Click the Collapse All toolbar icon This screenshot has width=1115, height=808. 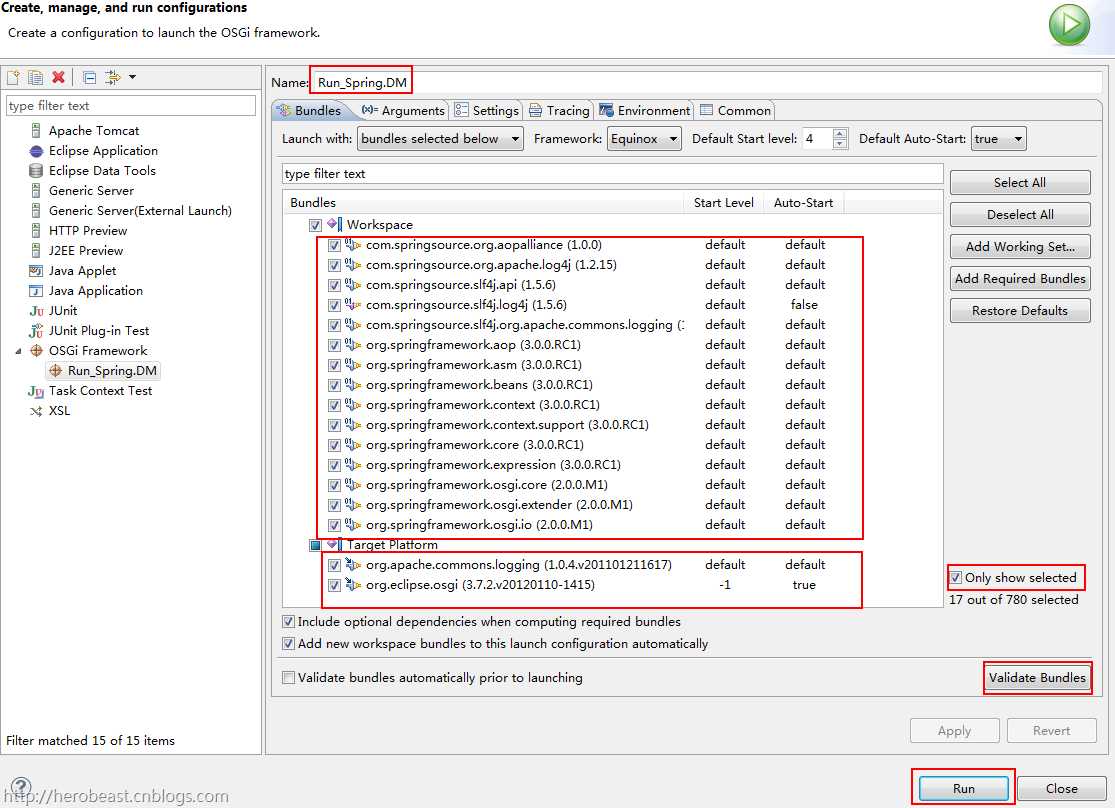tap(90, 78)
